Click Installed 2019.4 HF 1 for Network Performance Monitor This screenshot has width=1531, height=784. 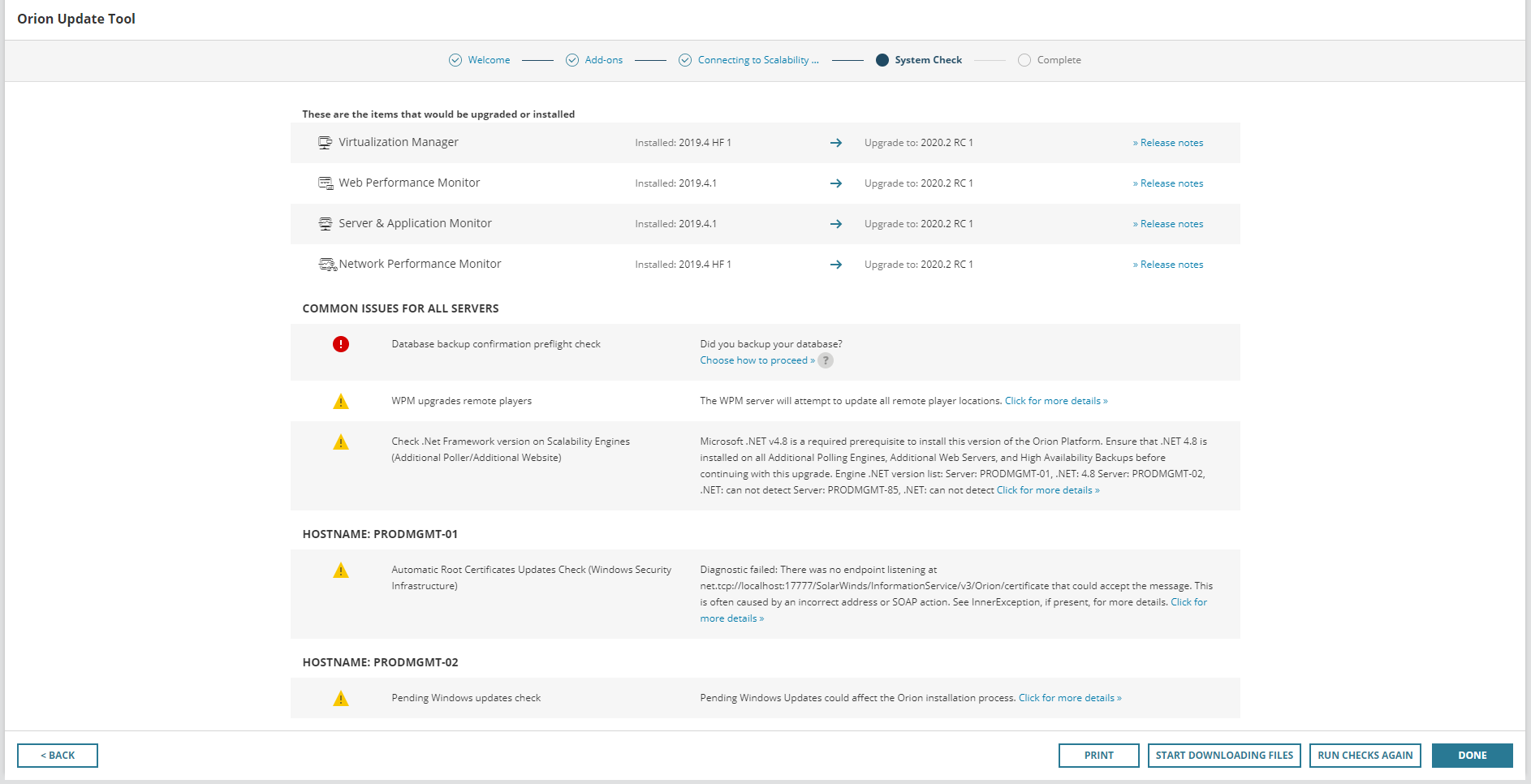tap(684, 265)
